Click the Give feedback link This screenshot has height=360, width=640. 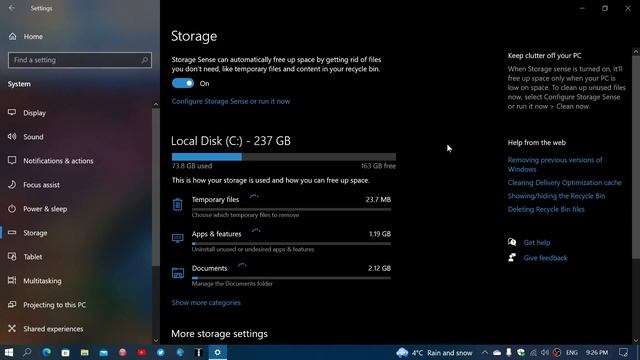tap(545, 258)
